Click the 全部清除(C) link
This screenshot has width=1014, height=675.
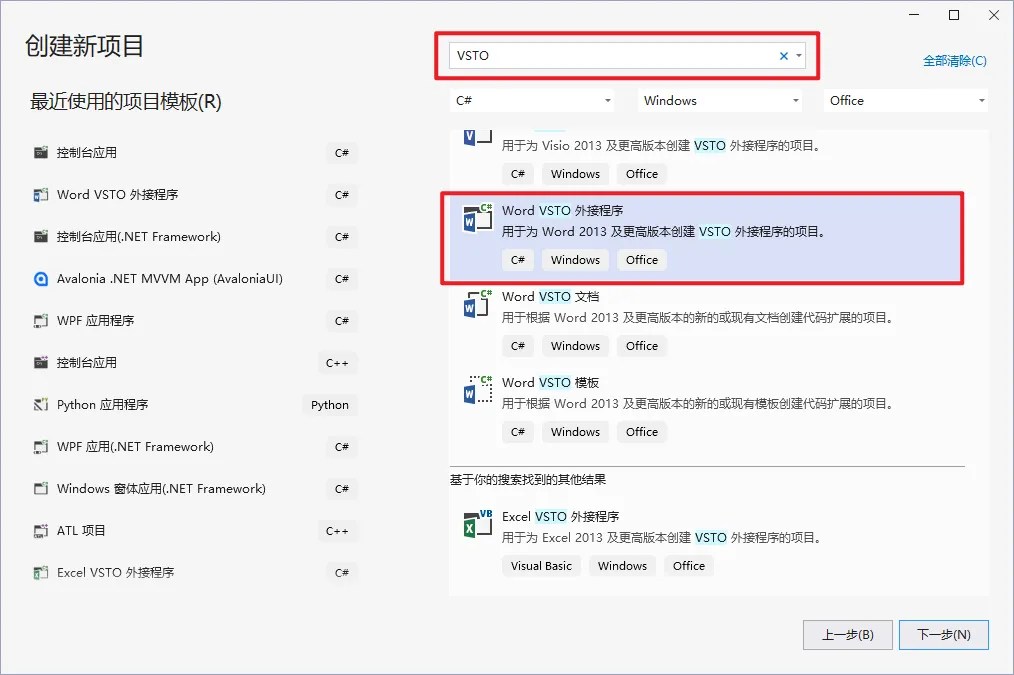click(955, 61)
